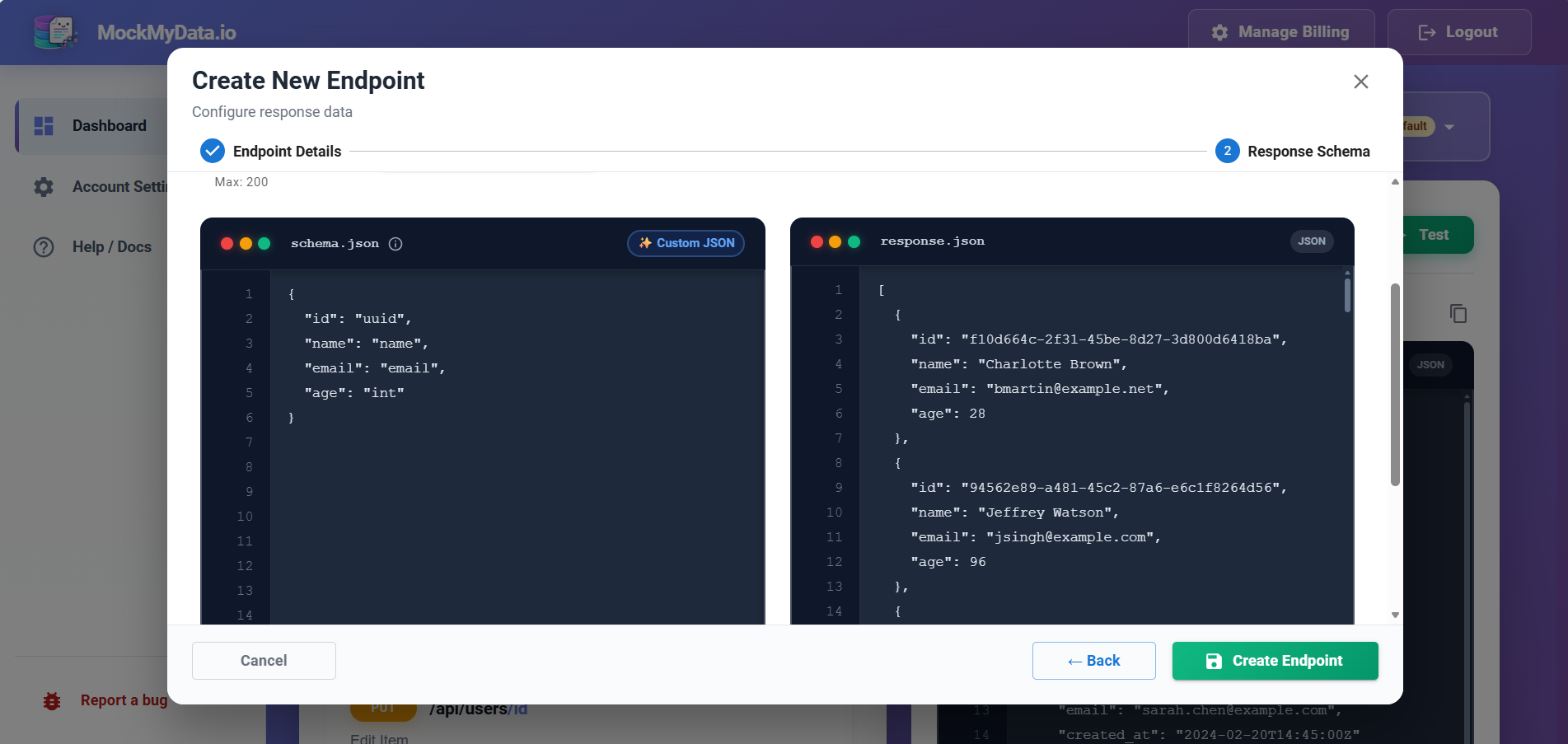The width and height of the screenshot is (1568, 744).
Task: Click the Report a bug beetle icon
Action: [x=52, y=700]
